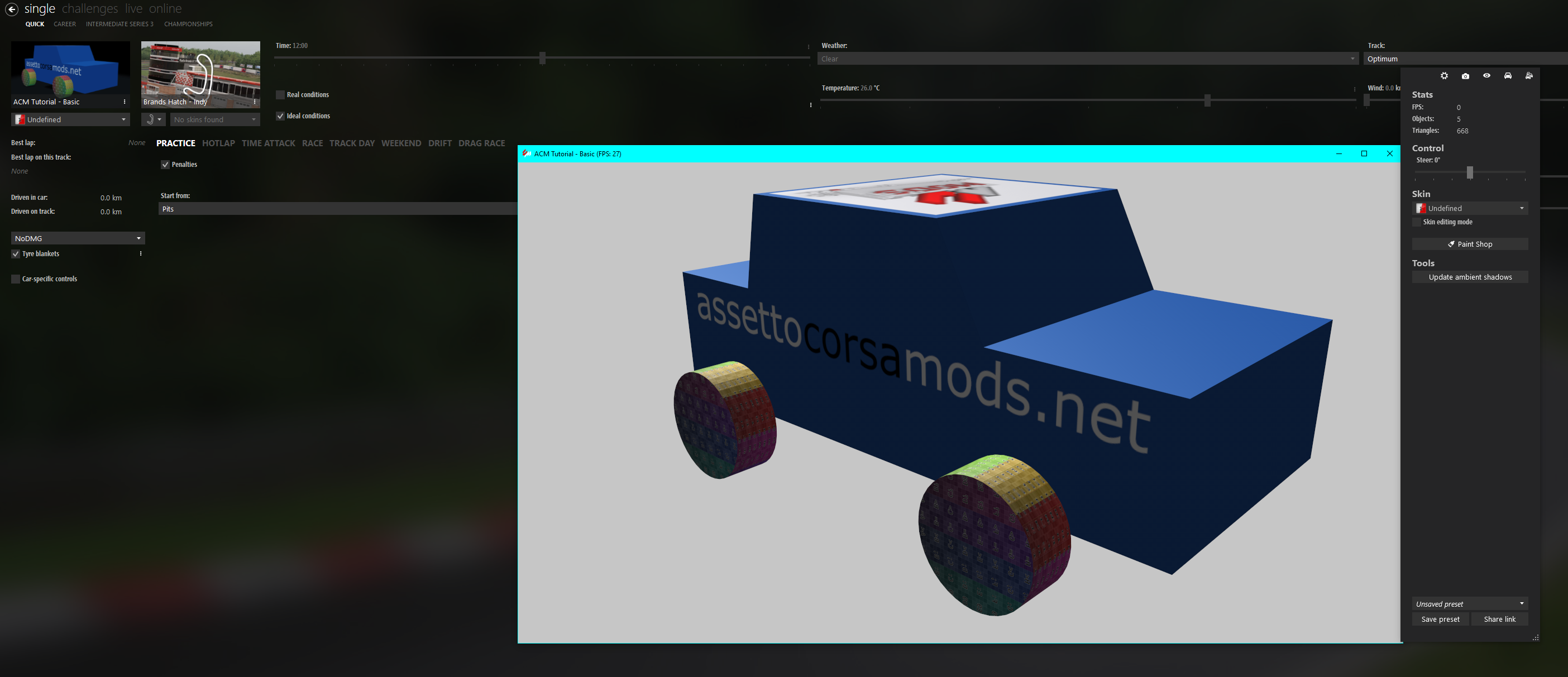Select PRACTICE mode
Viewport: 1568px width, 677px height.
[x=175, y=143]
